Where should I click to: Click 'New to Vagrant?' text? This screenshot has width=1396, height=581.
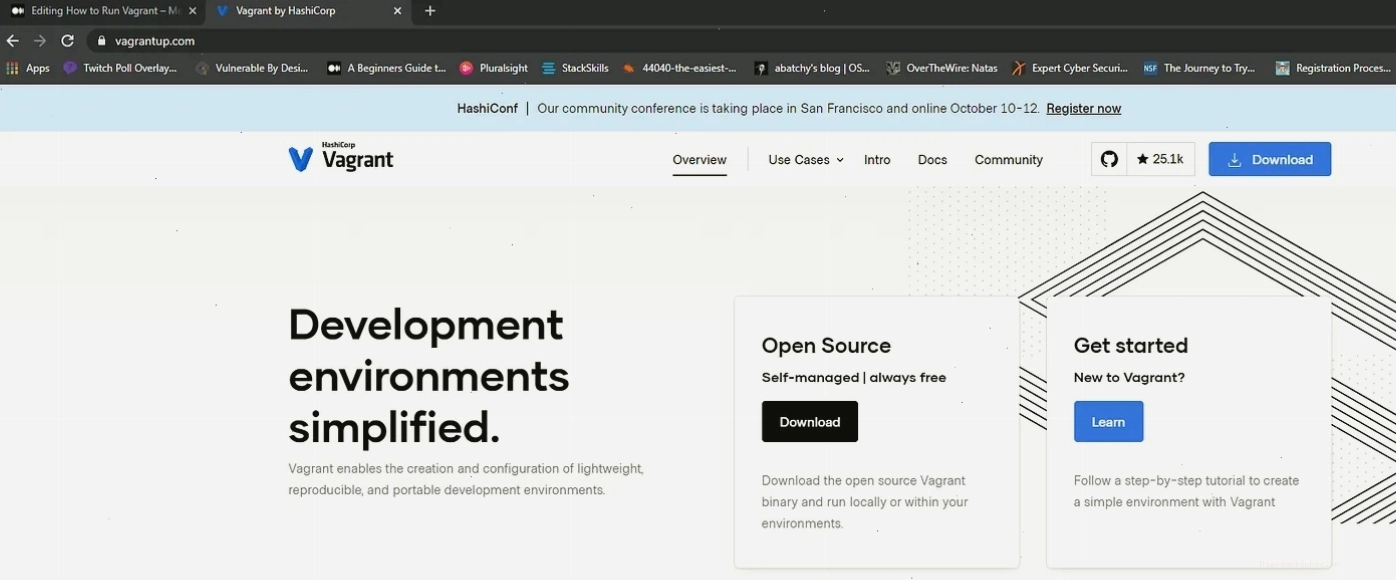(1129, 378)
